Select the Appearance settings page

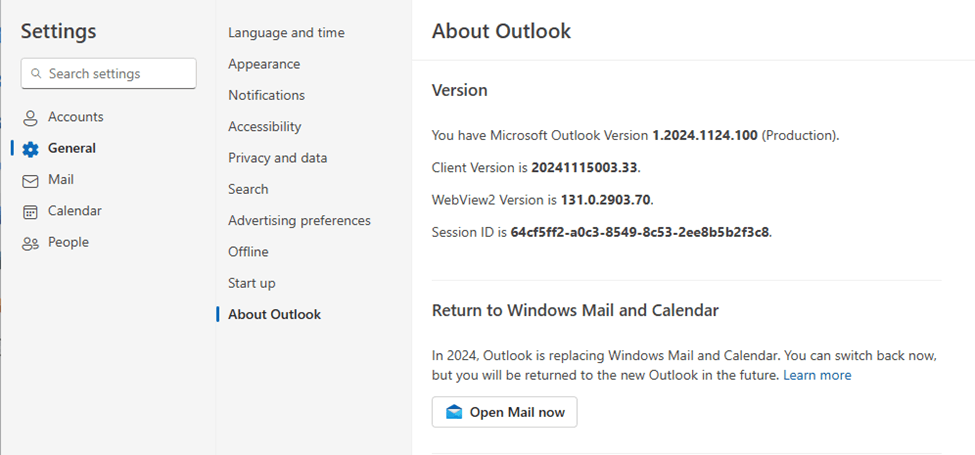point(264,64)
